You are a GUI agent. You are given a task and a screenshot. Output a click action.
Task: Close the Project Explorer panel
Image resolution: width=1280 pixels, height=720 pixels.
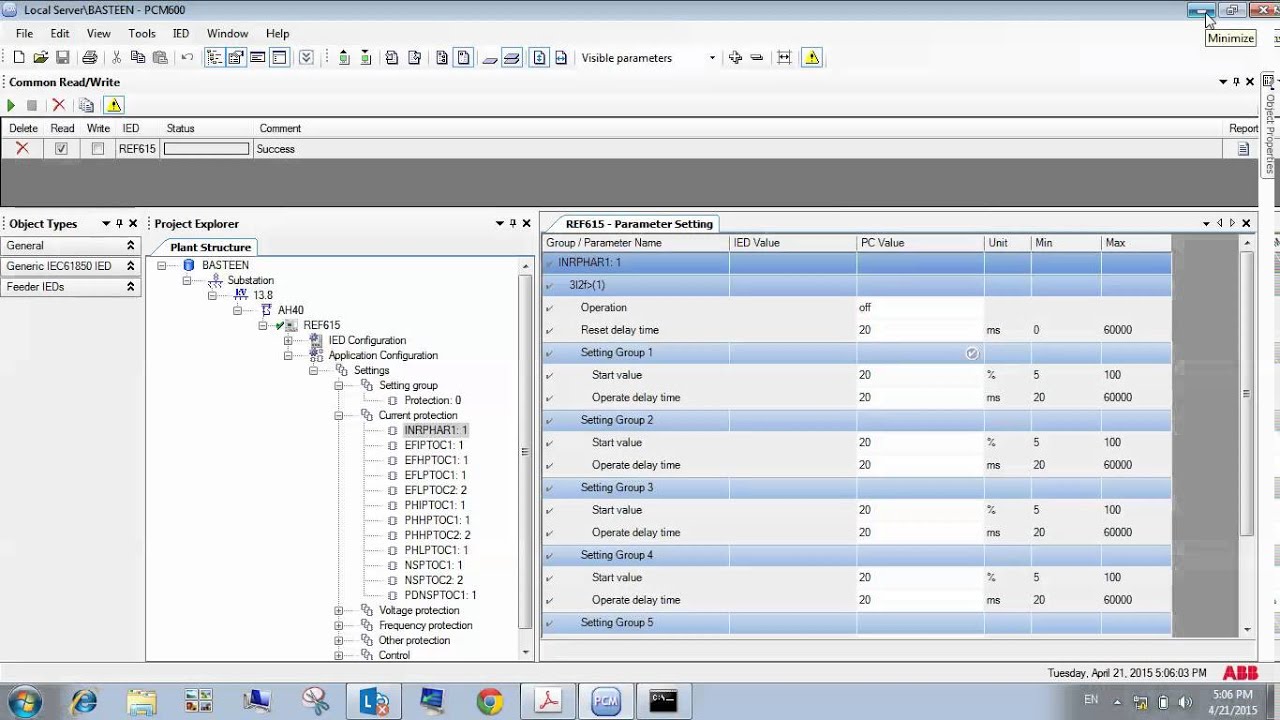click(x=527, y=224)
